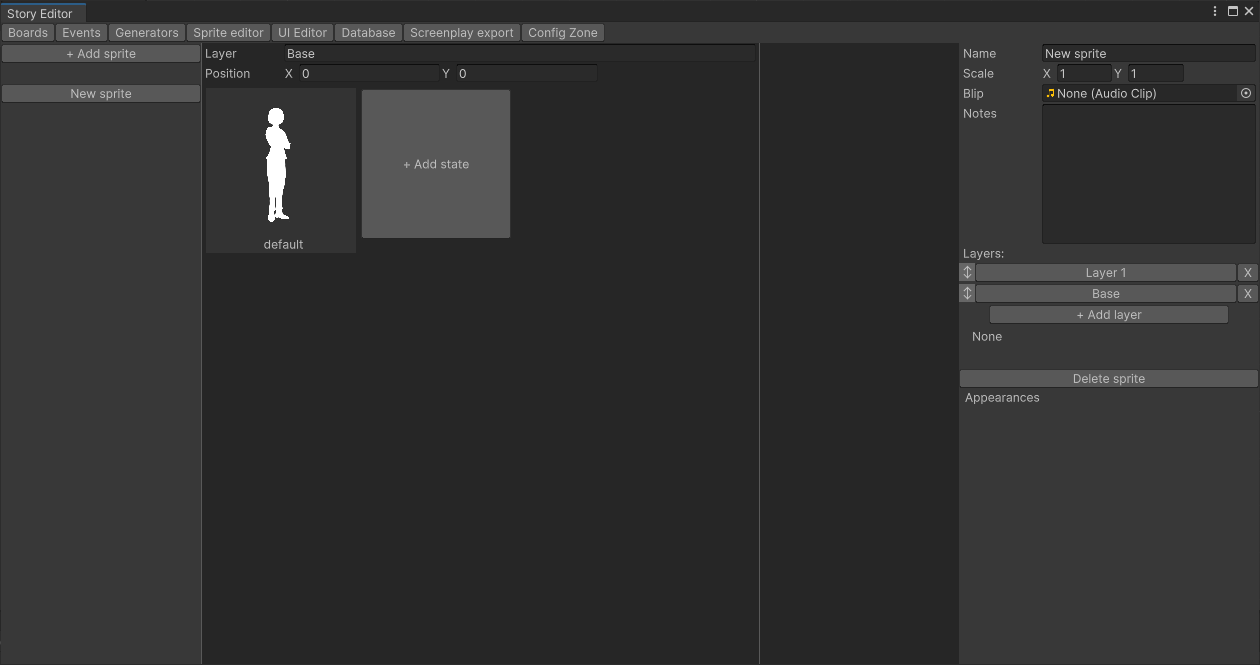Switch to the Boards tab
The width and height of the screenshot is (1260, 665).
(x=28, y=33)
